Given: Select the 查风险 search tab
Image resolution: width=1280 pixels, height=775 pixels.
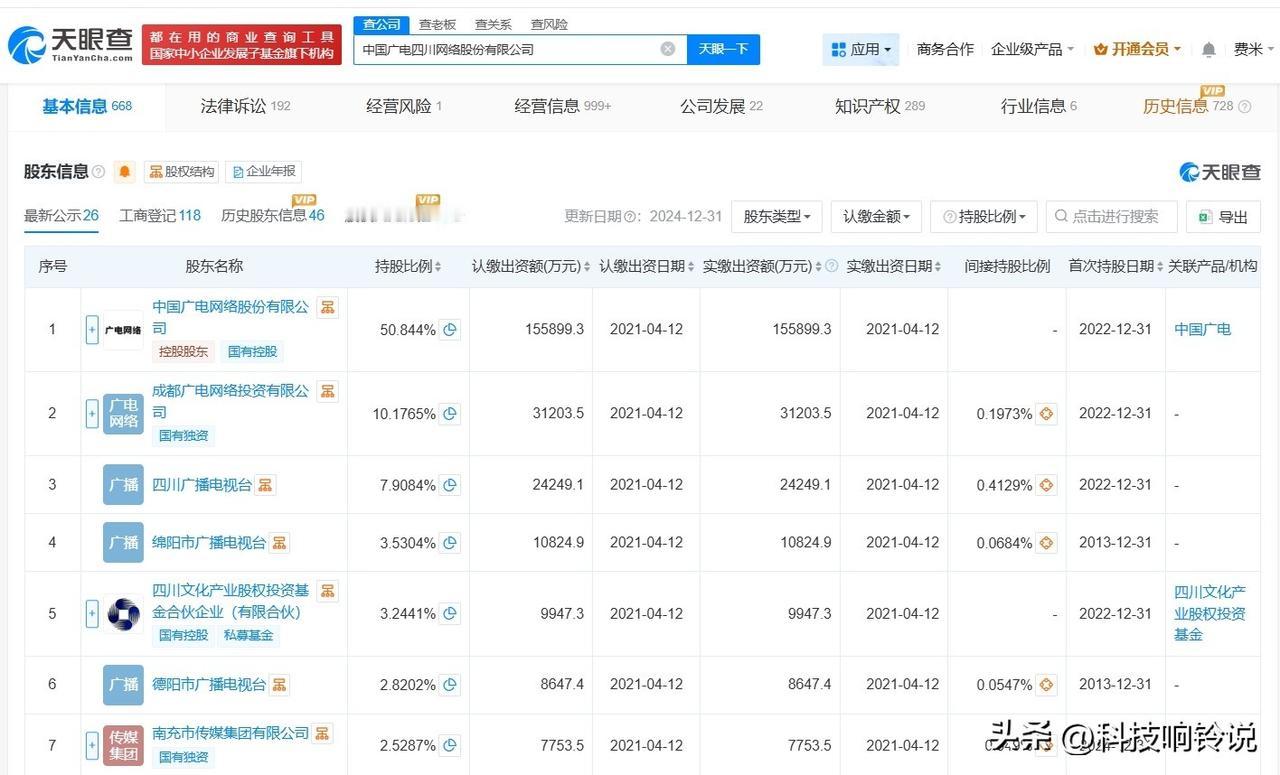Looking at the screenshot, I should pyautogui.click(x=549, y=24).
